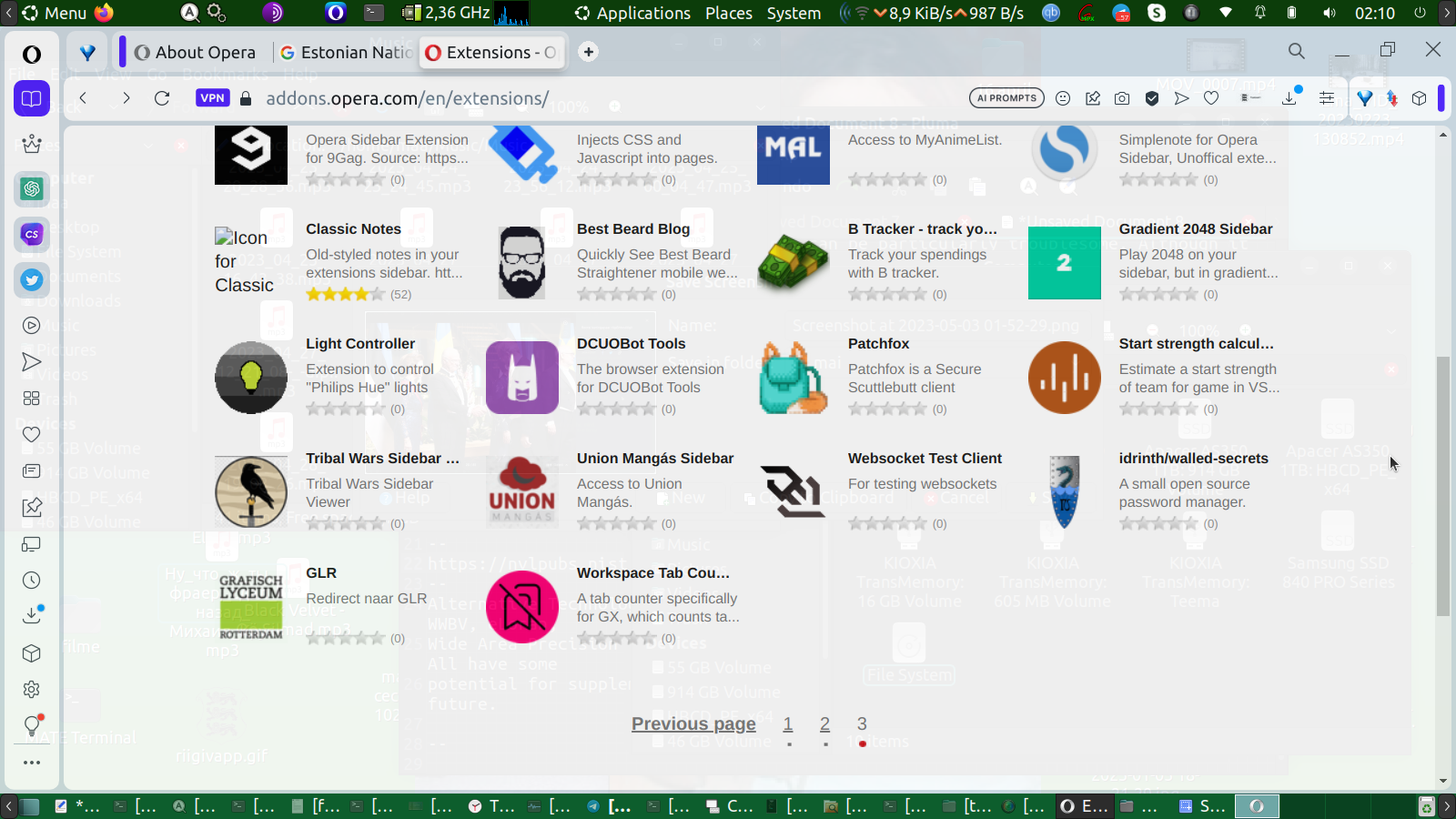Open the sidebar three-dot menu
The height and width of the screenshot is (819, 1456).
(32, 763)
